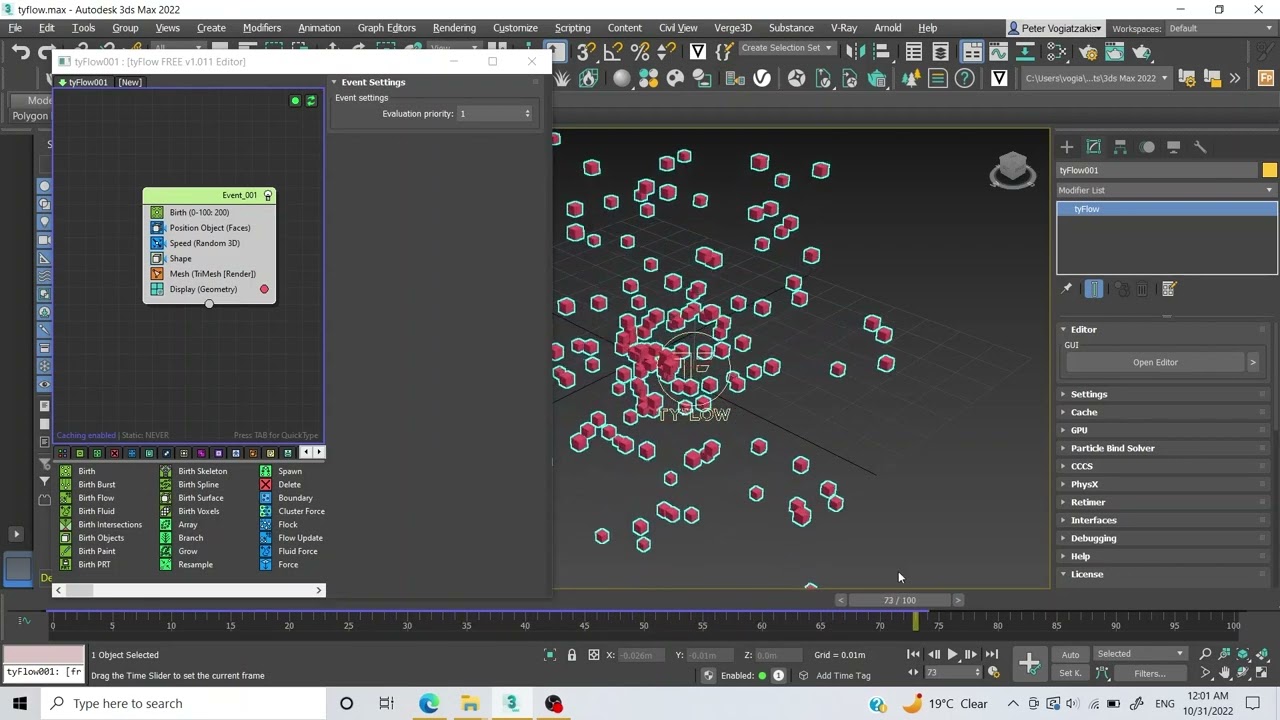Viewport: 1280px width, 720px height.
Task: Open the Create Selection Set dropdown
Action: coord(787,48)
